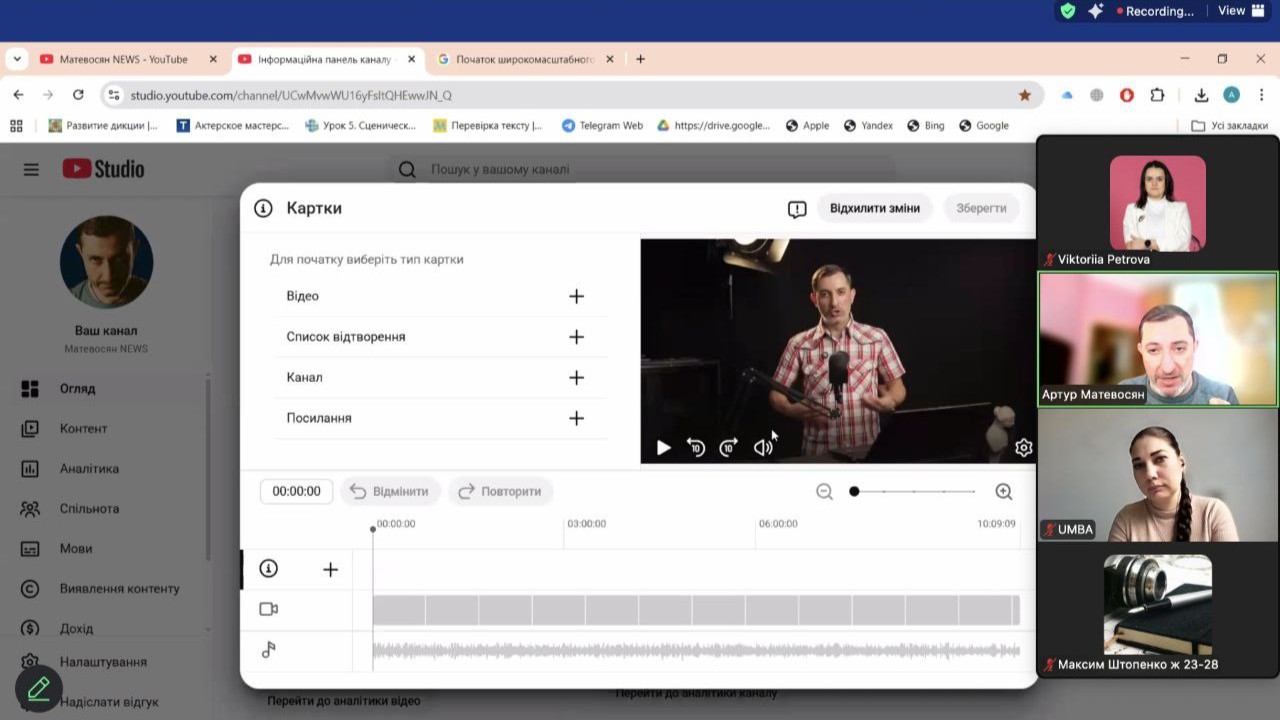This screenshot has width=1280, height=720.
Task: Click the timeline zoom slider handle
Action: coord(854,491)
